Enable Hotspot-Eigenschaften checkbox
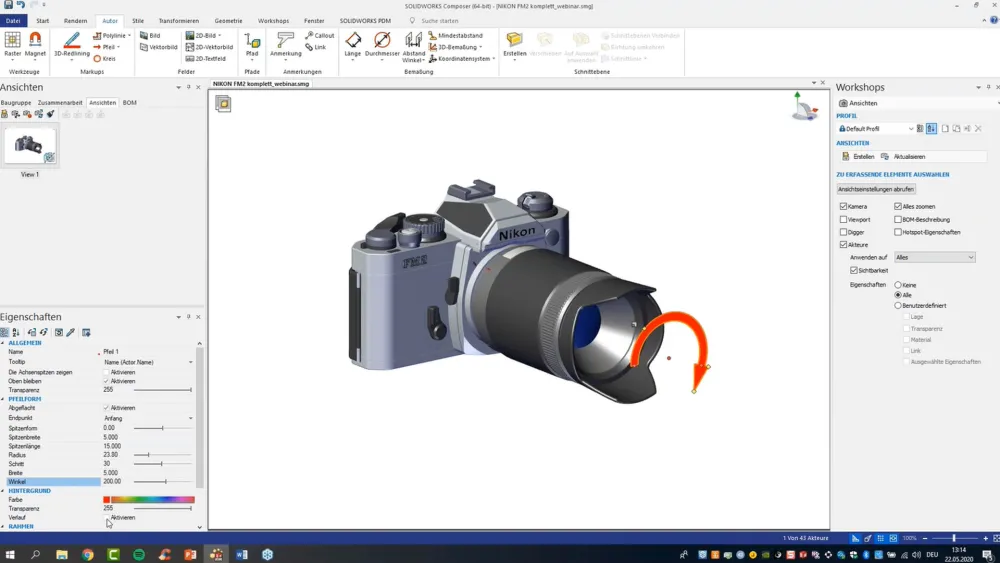The width and height of the screenshot is (1000, 563). (898, 232)
